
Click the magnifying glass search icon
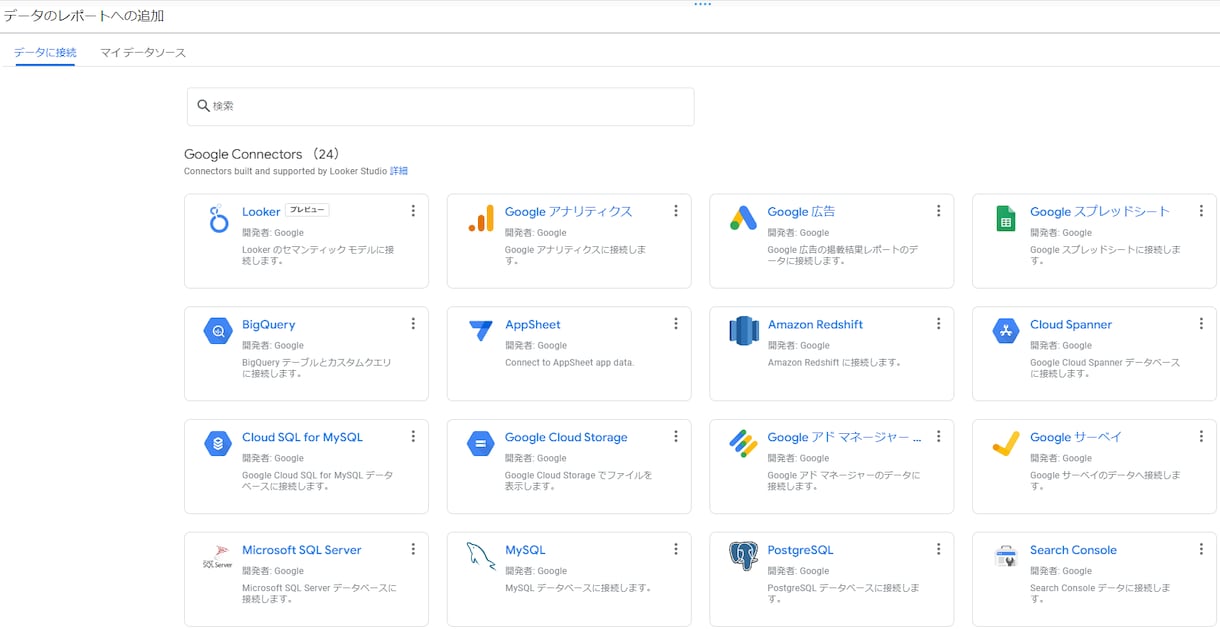[x=203, y=106]
